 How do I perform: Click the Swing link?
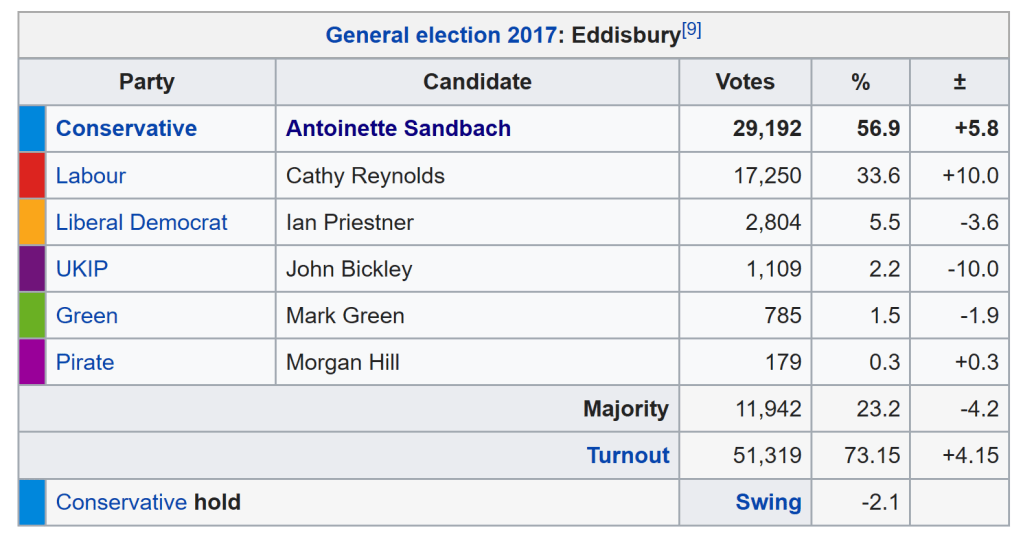[x=768, y=502]
